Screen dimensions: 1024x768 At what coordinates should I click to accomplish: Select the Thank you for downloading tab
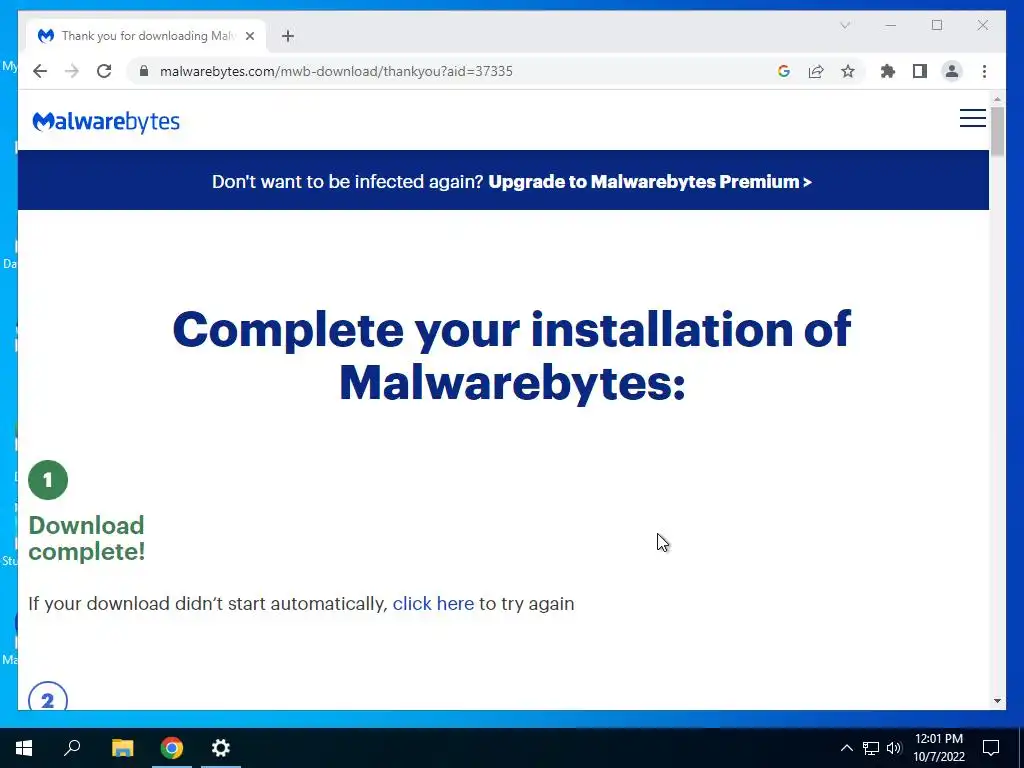(x=146, y=36)
